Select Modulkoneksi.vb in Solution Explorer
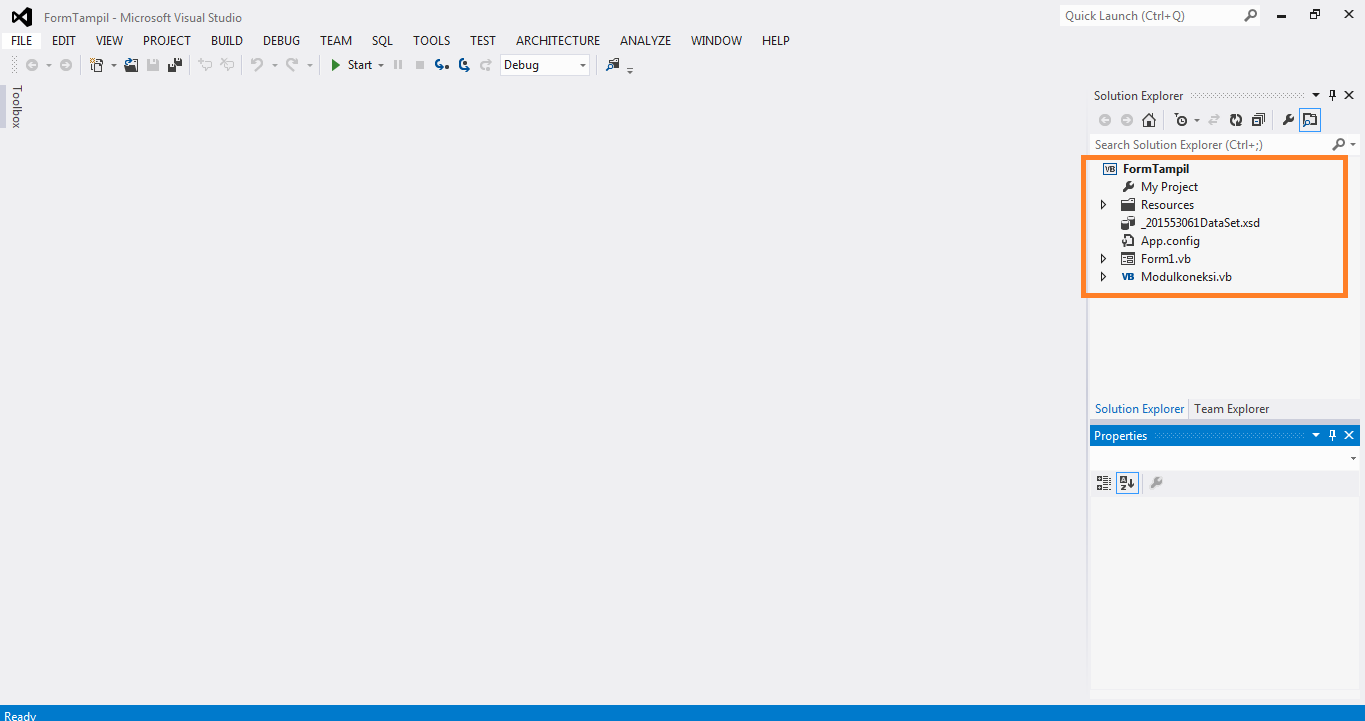The image size is (1365, 721). coord(1185,276)
